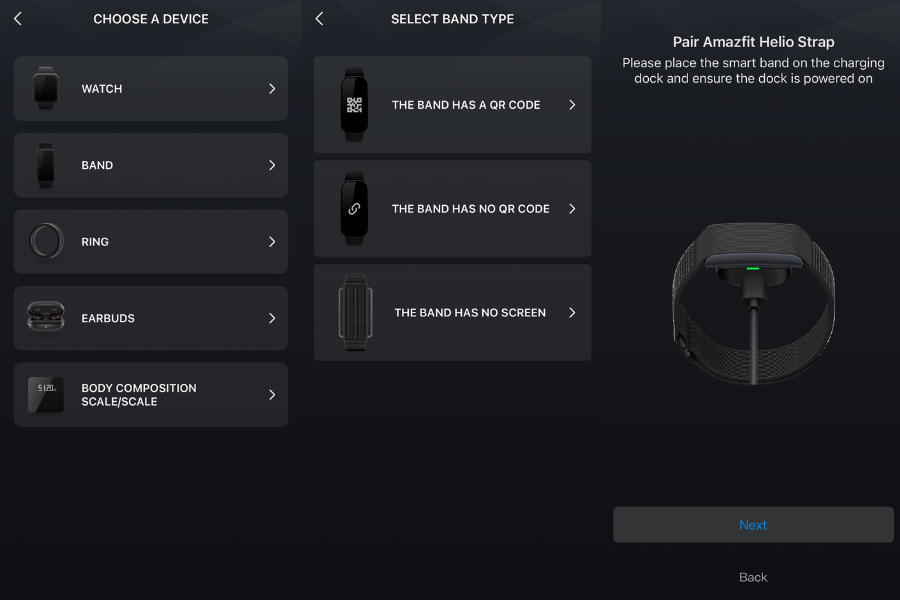Tap the earbuds device icon

(46, 317)
